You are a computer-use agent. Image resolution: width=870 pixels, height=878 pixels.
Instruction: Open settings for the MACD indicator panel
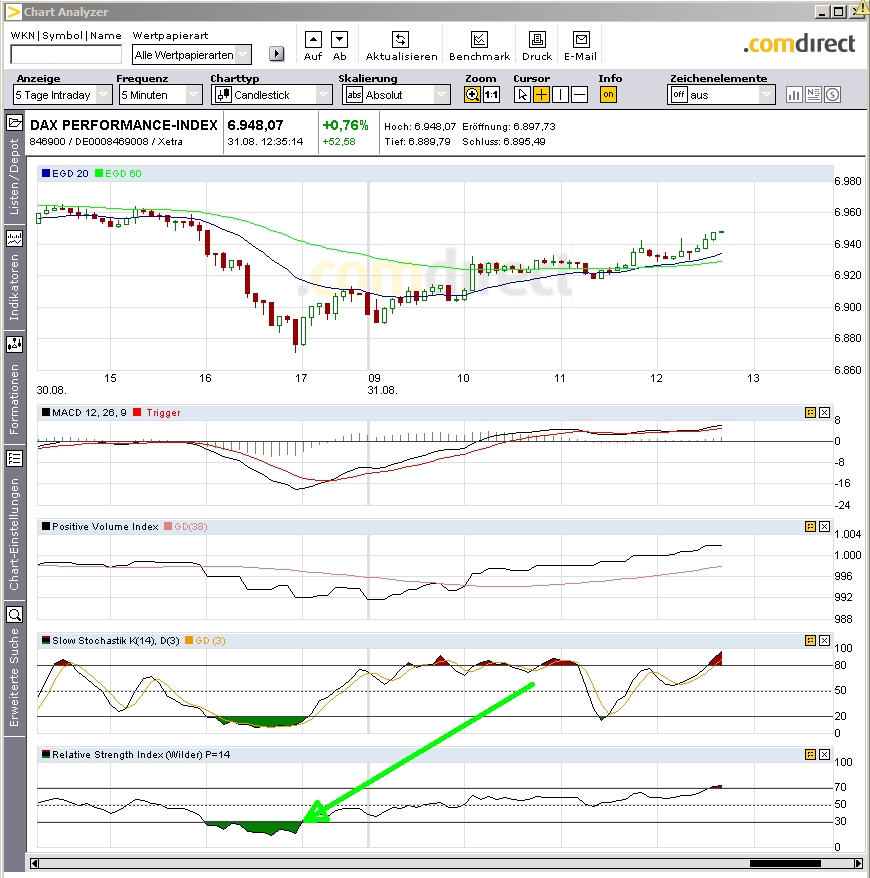[x=812, y=412]
